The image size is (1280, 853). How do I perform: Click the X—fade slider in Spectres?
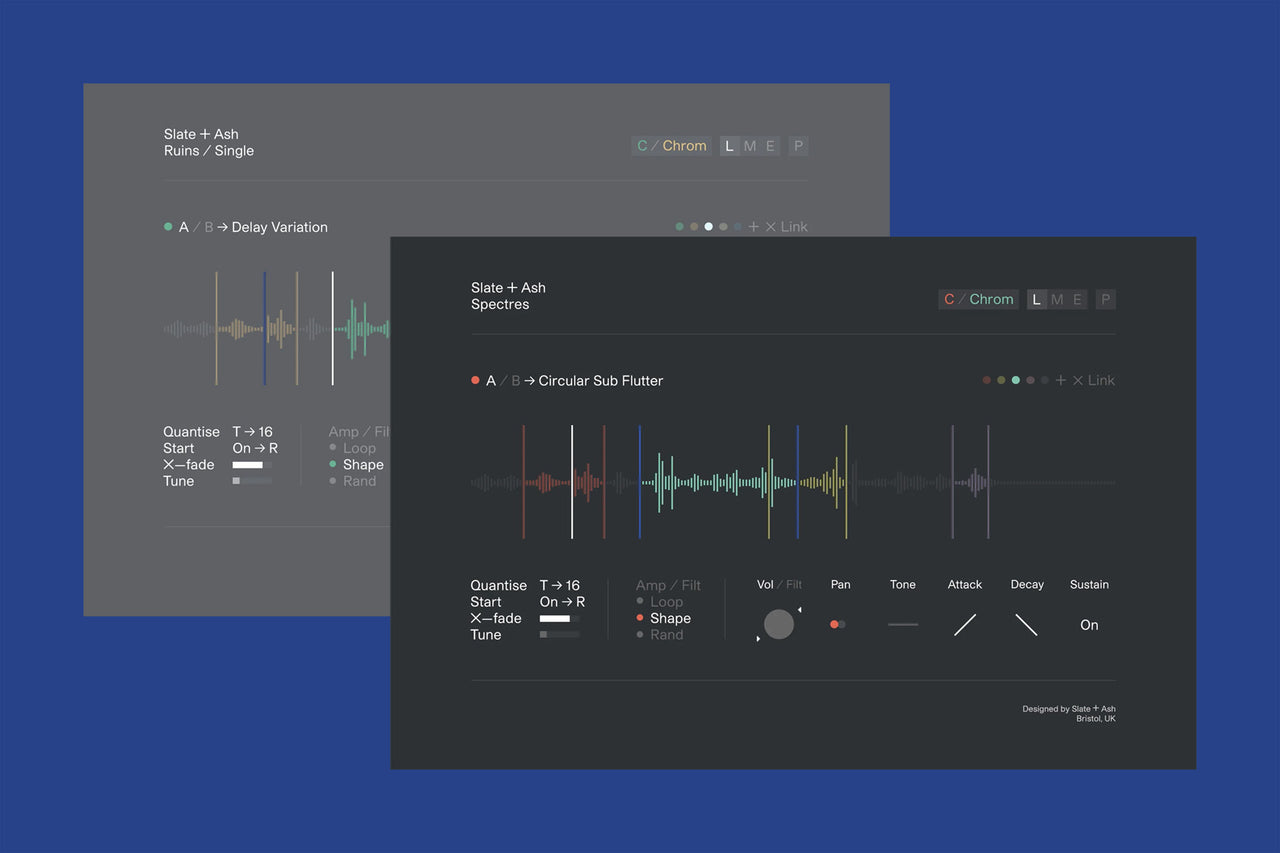559,618
